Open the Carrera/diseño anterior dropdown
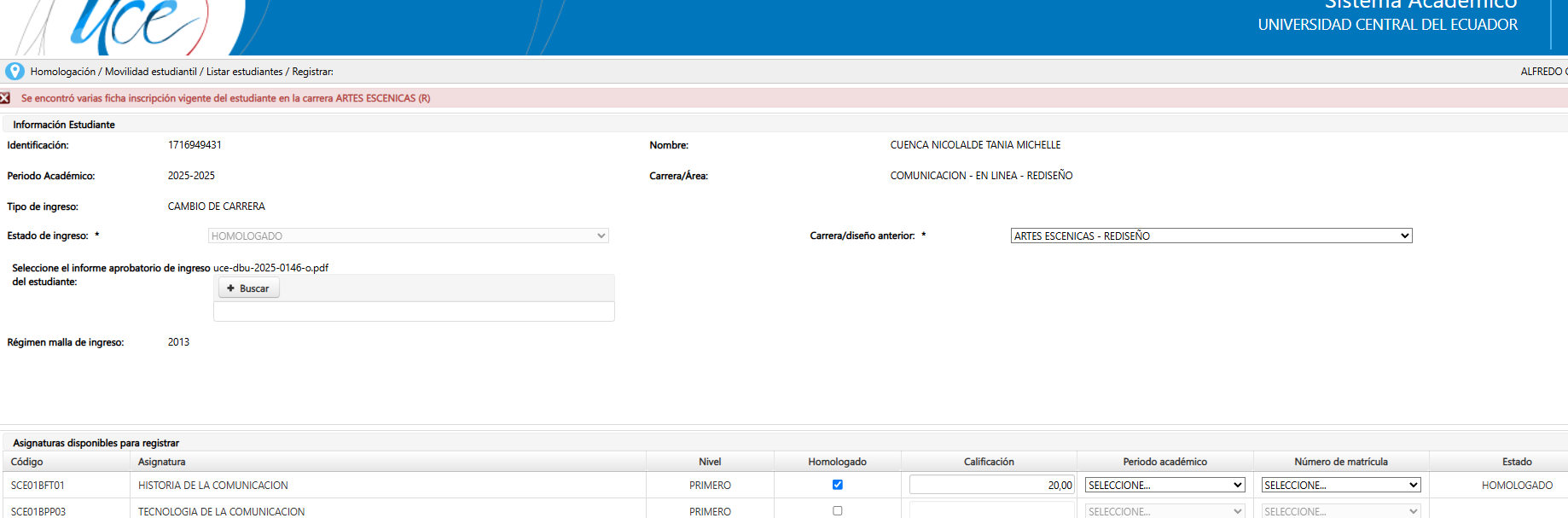 [1211, 236]
